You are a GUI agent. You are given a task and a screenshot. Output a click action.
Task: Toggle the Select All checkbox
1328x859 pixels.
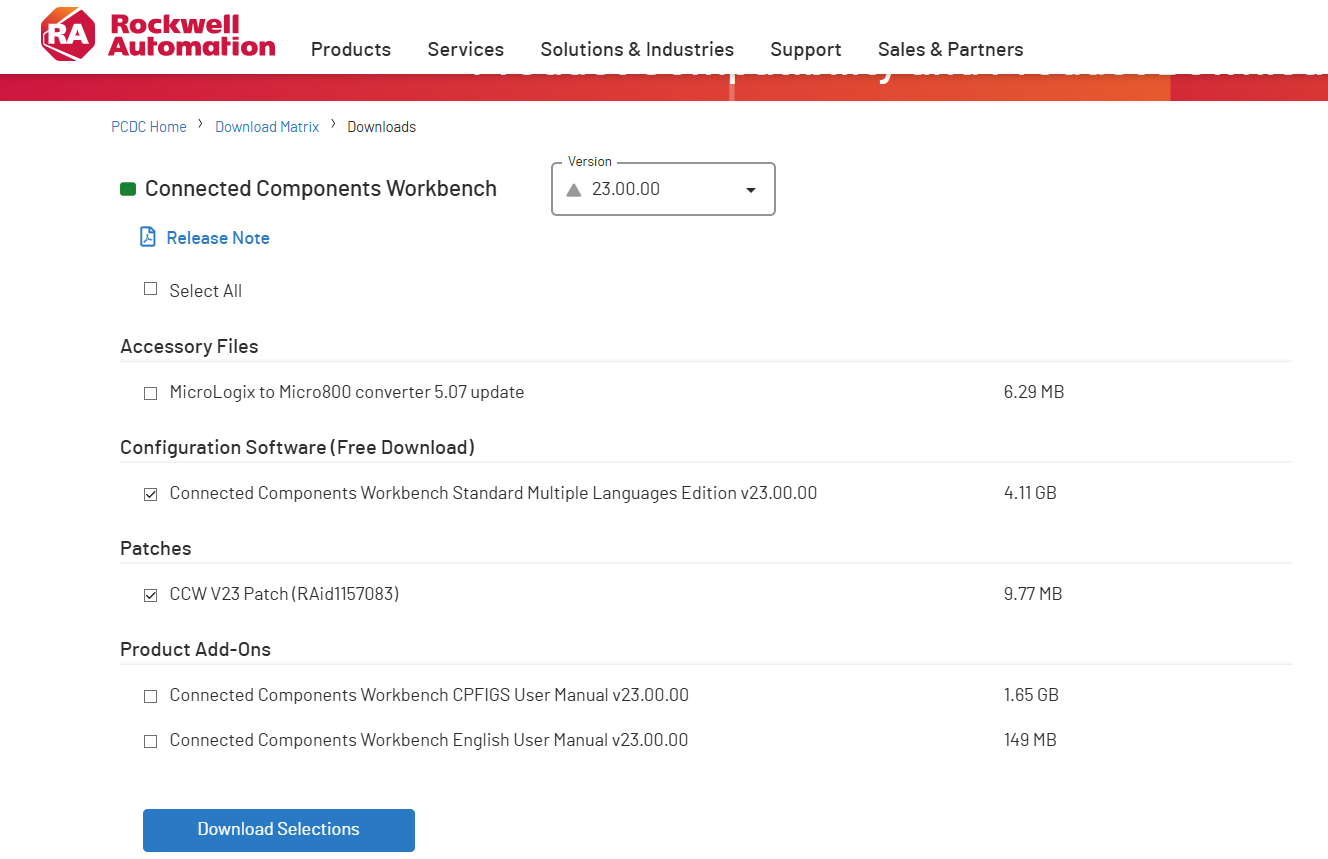(151, 289)
